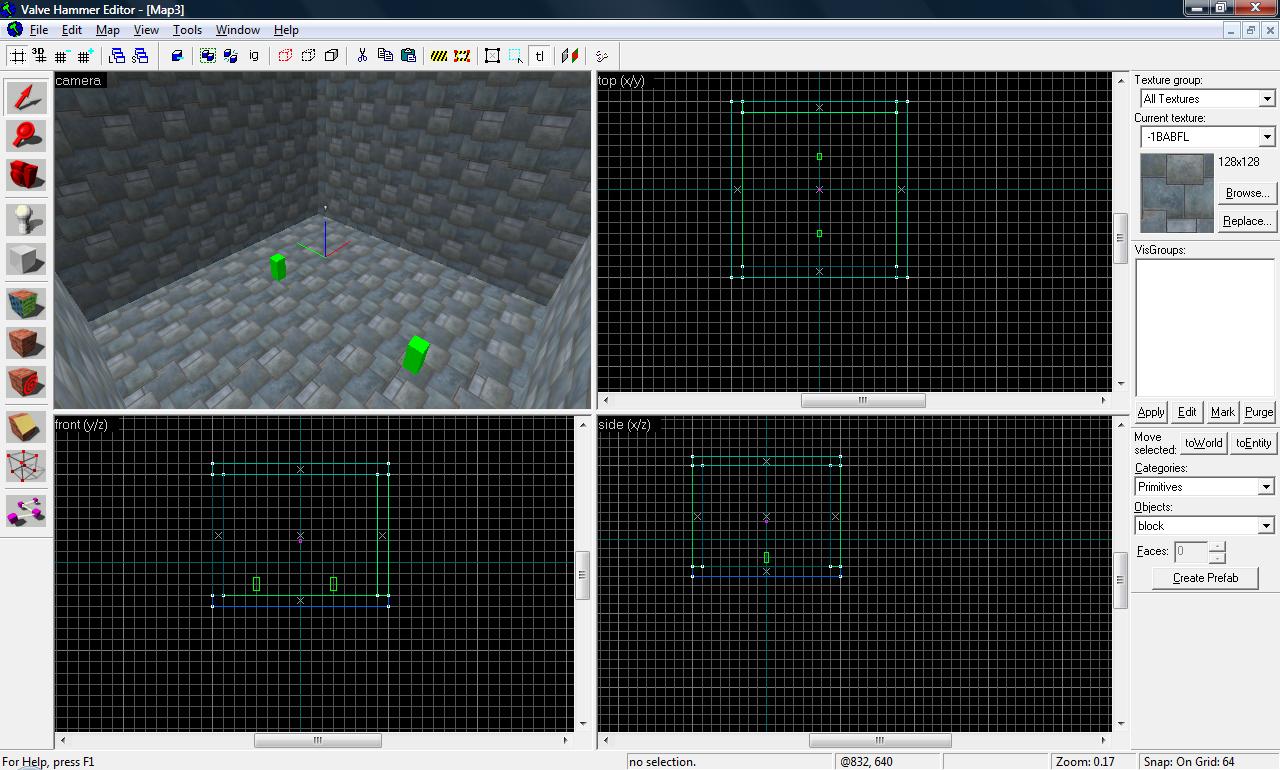The width and height of the screenshot is (1280, 770).
Task: Open the Texture Application tool
Action: point(27,303)
